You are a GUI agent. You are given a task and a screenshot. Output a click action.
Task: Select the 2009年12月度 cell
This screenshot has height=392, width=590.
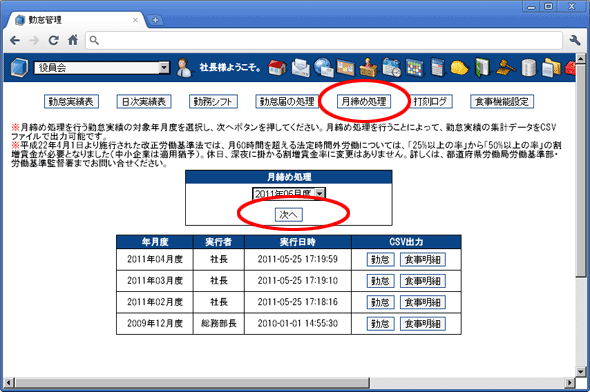pos(155,324)
